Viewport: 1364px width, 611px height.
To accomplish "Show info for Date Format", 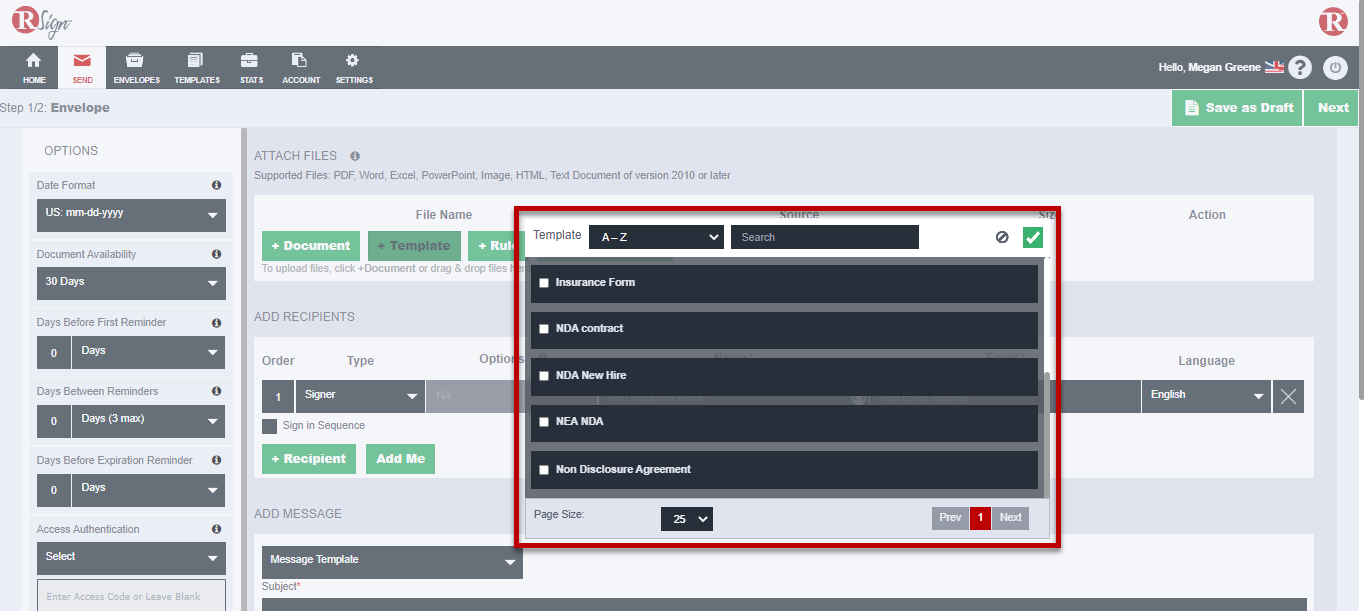I will pos(216,185).
